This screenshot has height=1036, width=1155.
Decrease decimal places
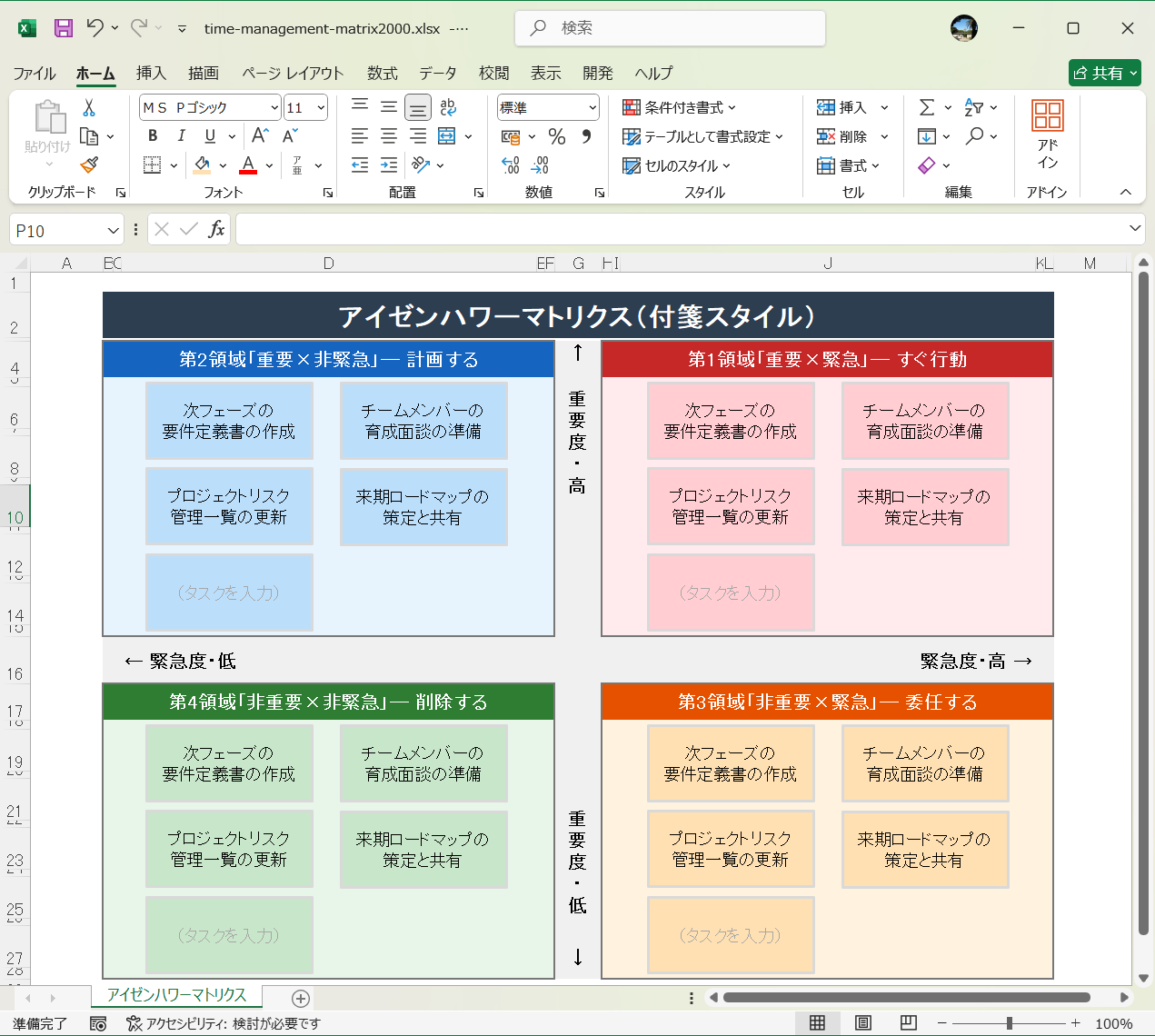click(540, 165)
